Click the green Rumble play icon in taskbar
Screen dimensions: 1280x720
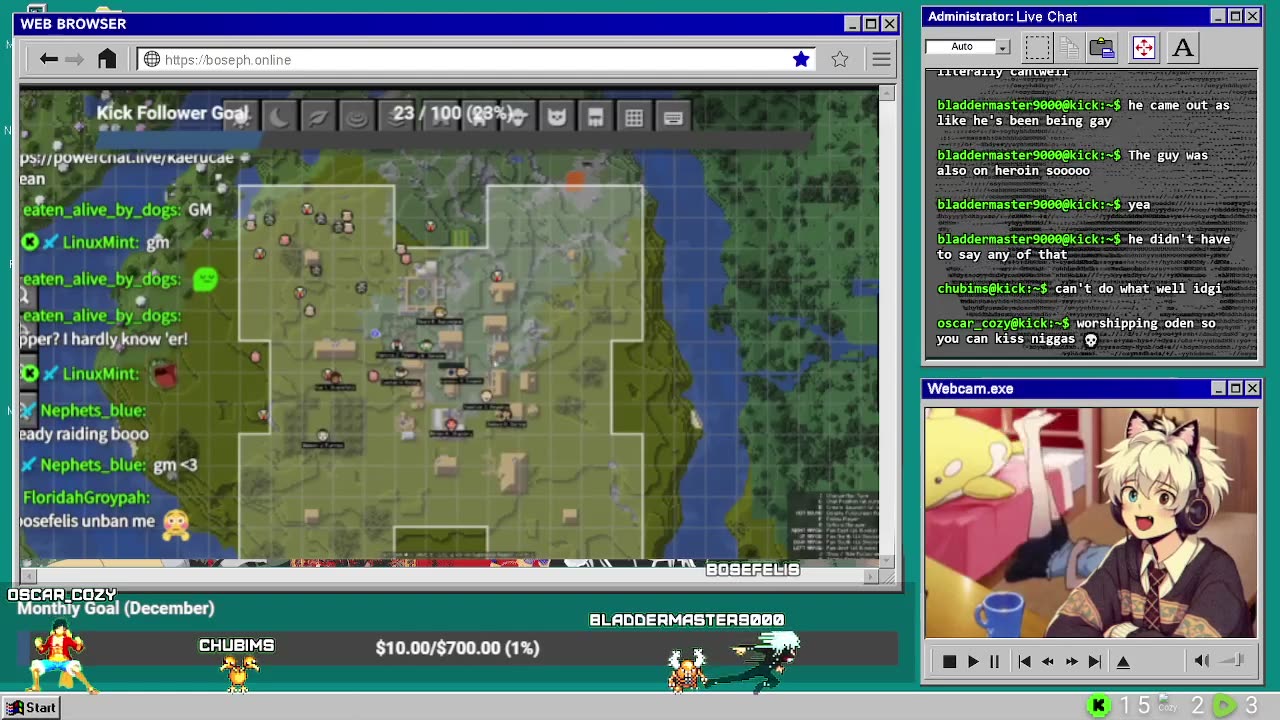point(1224,706)
